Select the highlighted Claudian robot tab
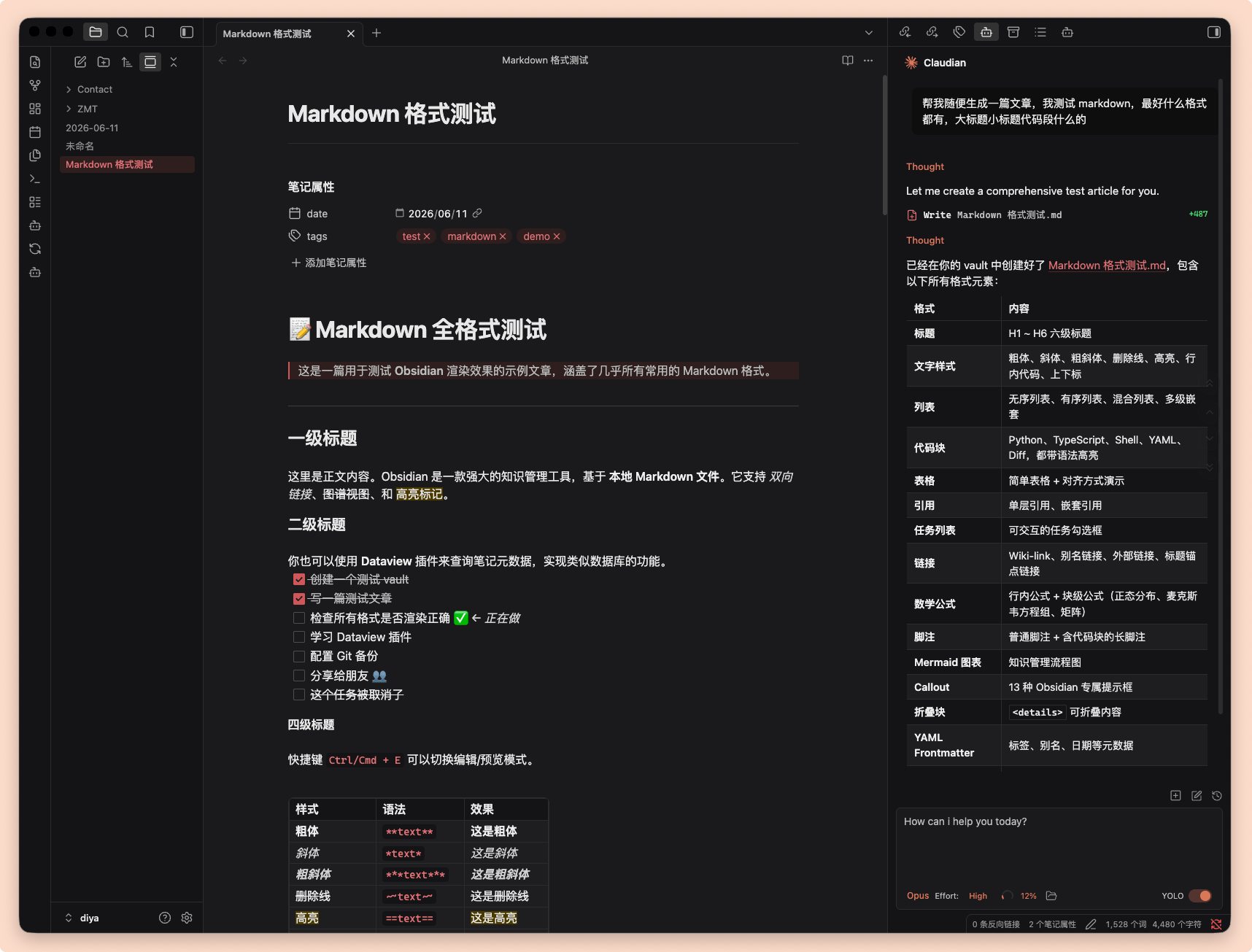 click(986, 32)
